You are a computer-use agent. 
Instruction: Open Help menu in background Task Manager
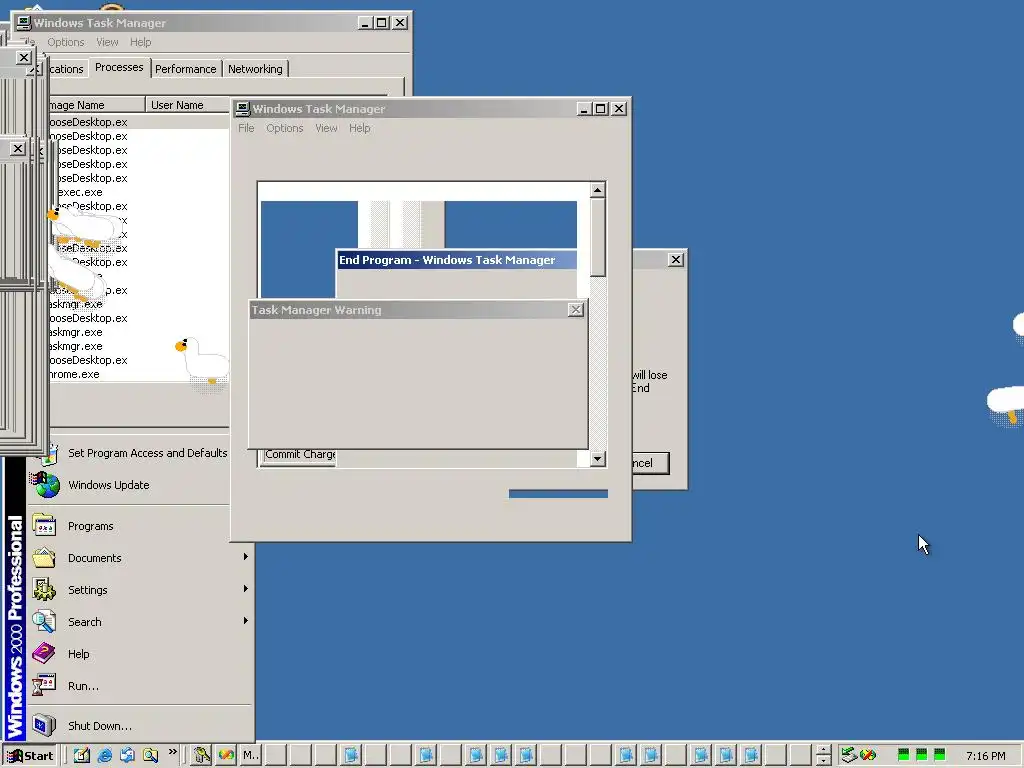click(140, 42)
